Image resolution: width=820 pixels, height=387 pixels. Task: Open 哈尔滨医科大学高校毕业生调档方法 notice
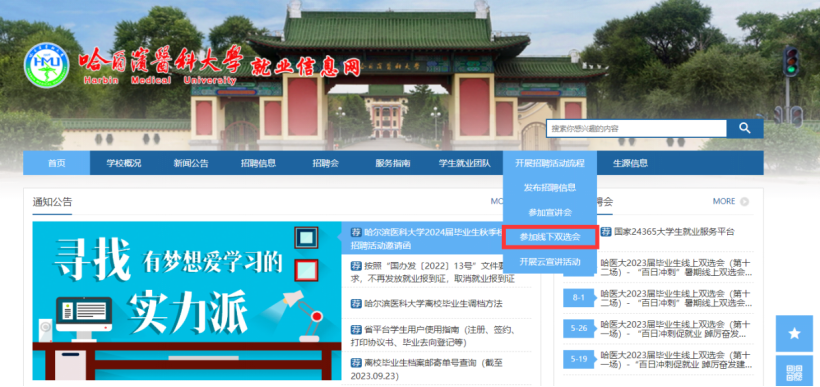(434, 303)
